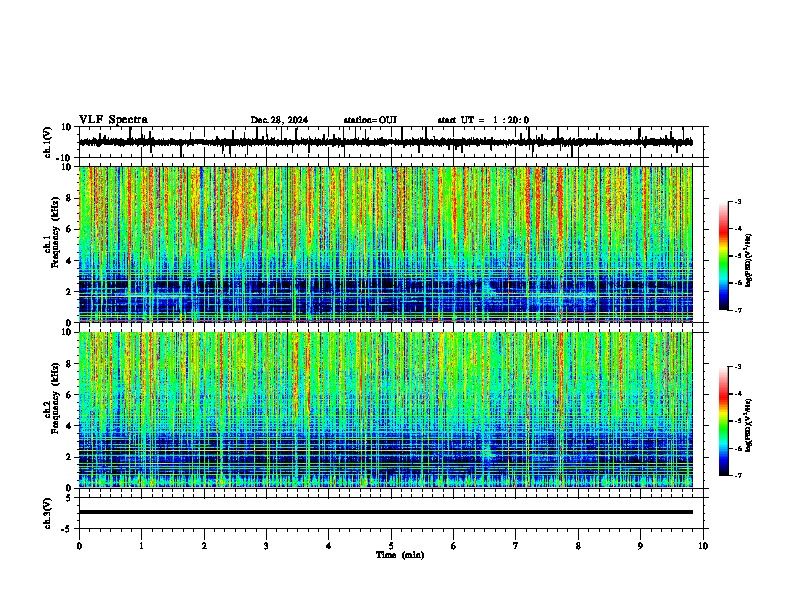Click time axis tick label "10"
792x612 pixels.
pos(703,546)
